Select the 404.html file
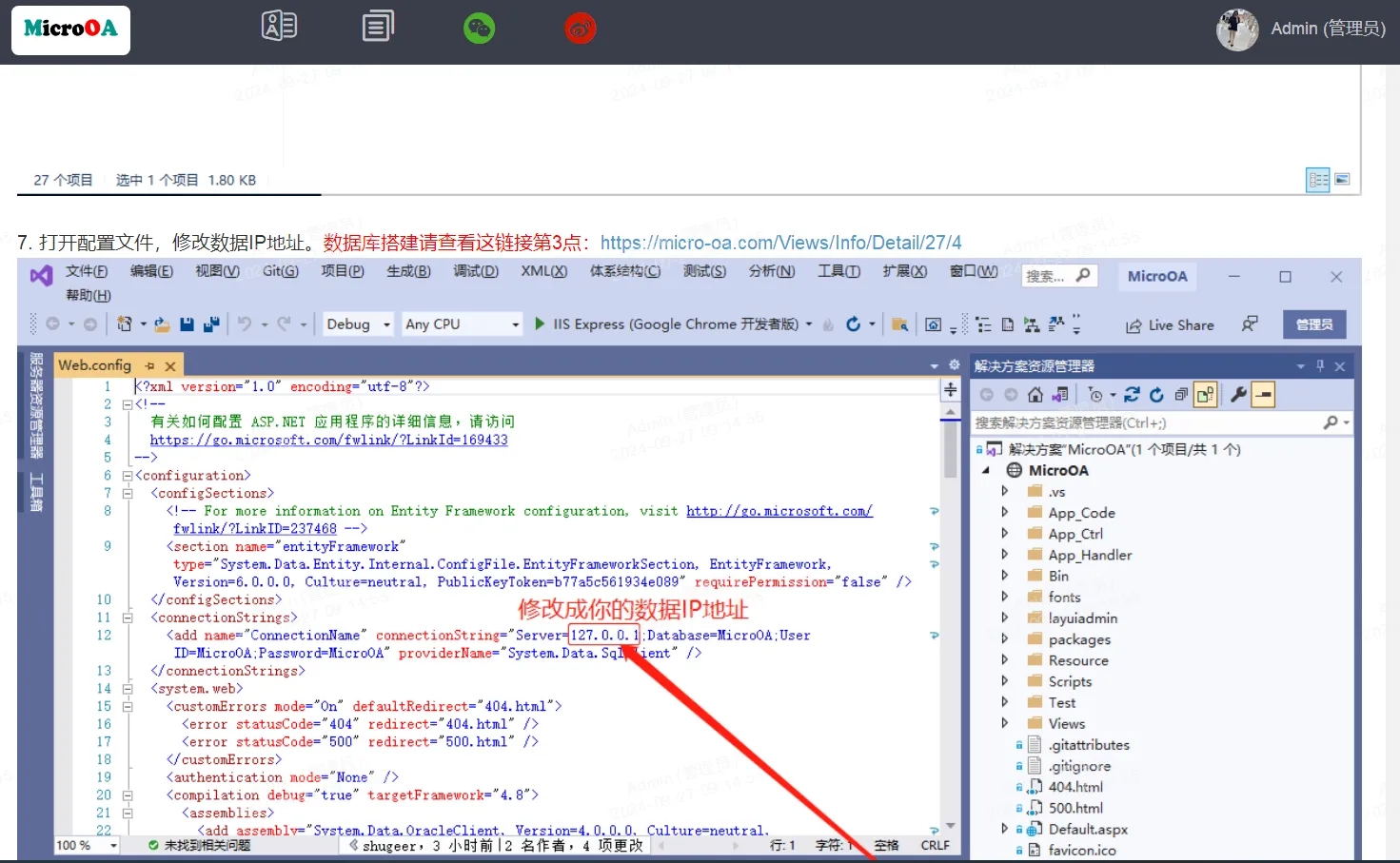Screen dimensions: 1400x863 coord(1075,787)
